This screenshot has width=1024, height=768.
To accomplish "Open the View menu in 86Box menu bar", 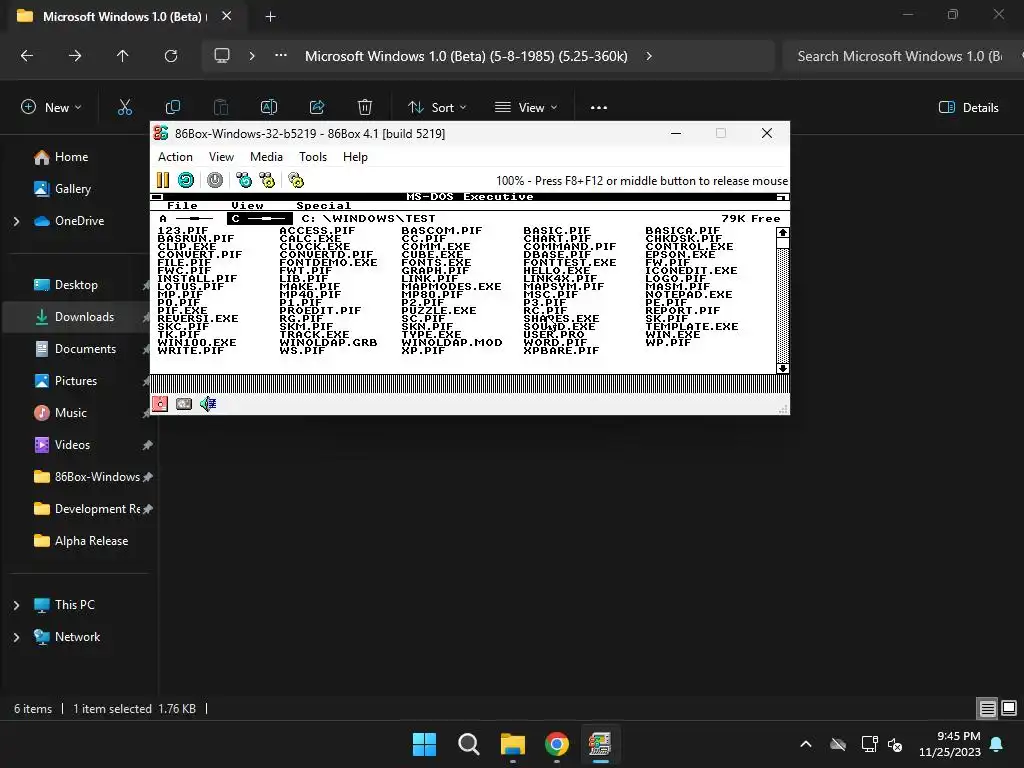I will pos(221,157).
